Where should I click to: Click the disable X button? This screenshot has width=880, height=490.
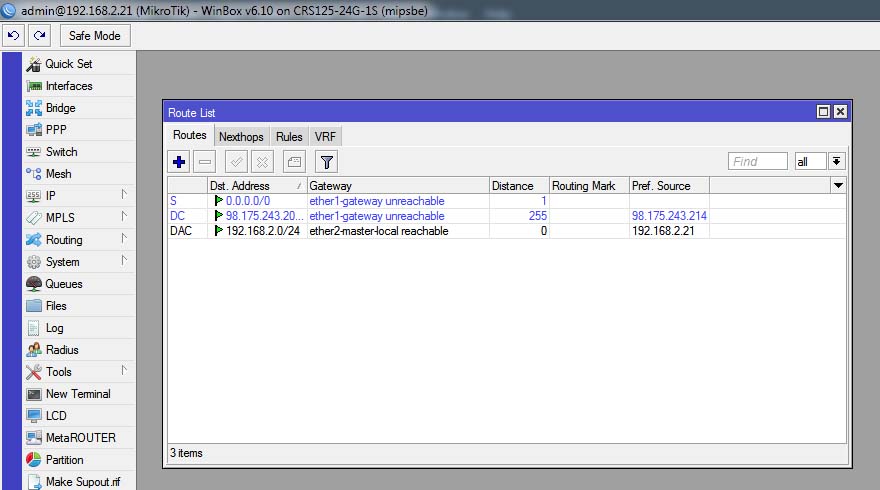262,162
